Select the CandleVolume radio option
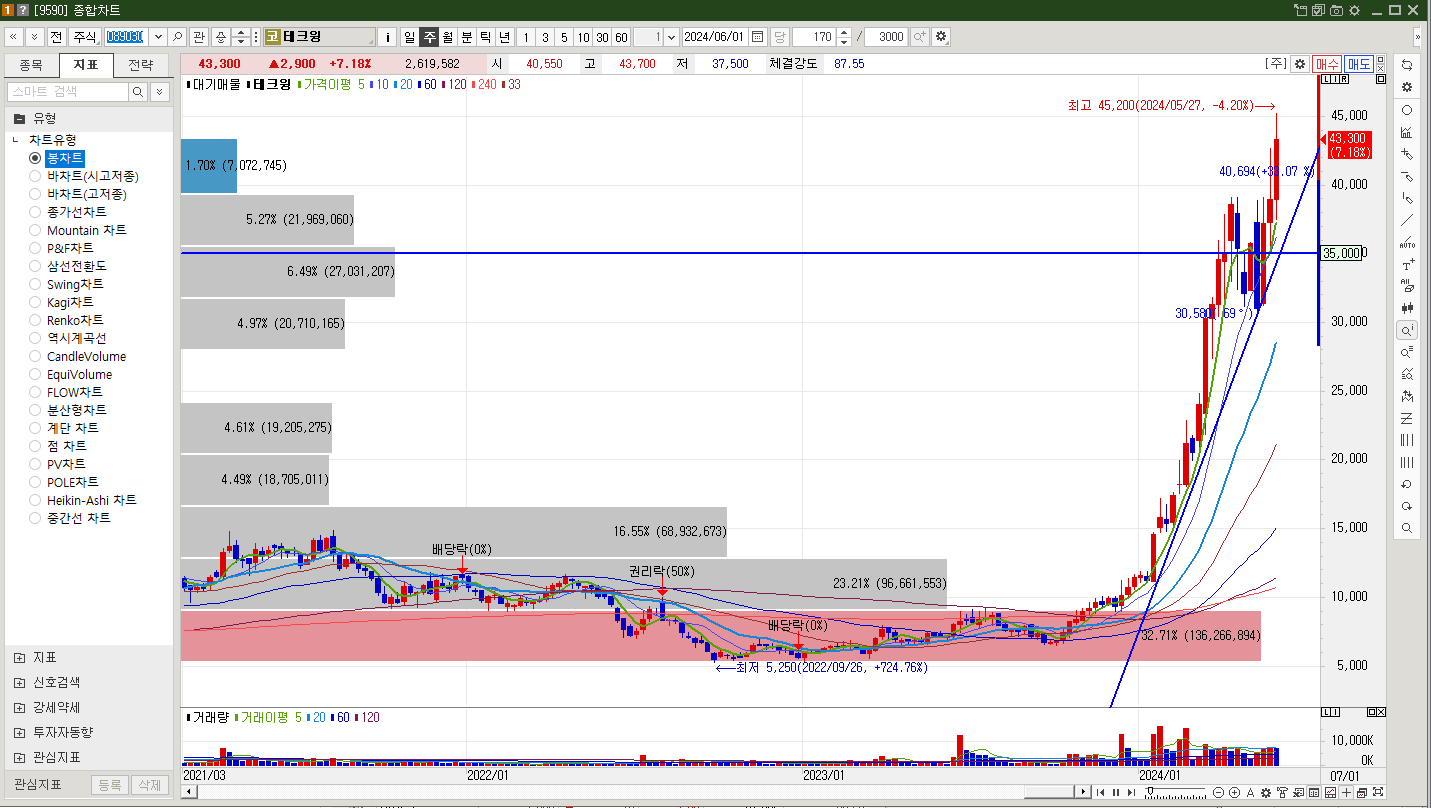The image size is (1431, 808). 35,356
